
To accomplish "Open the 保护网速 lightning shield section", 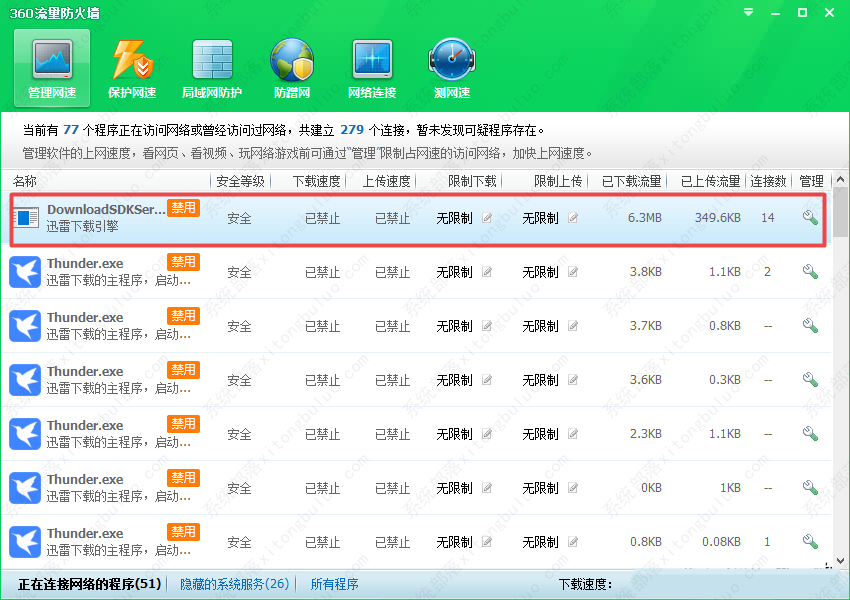I will (x=132, y=68).
